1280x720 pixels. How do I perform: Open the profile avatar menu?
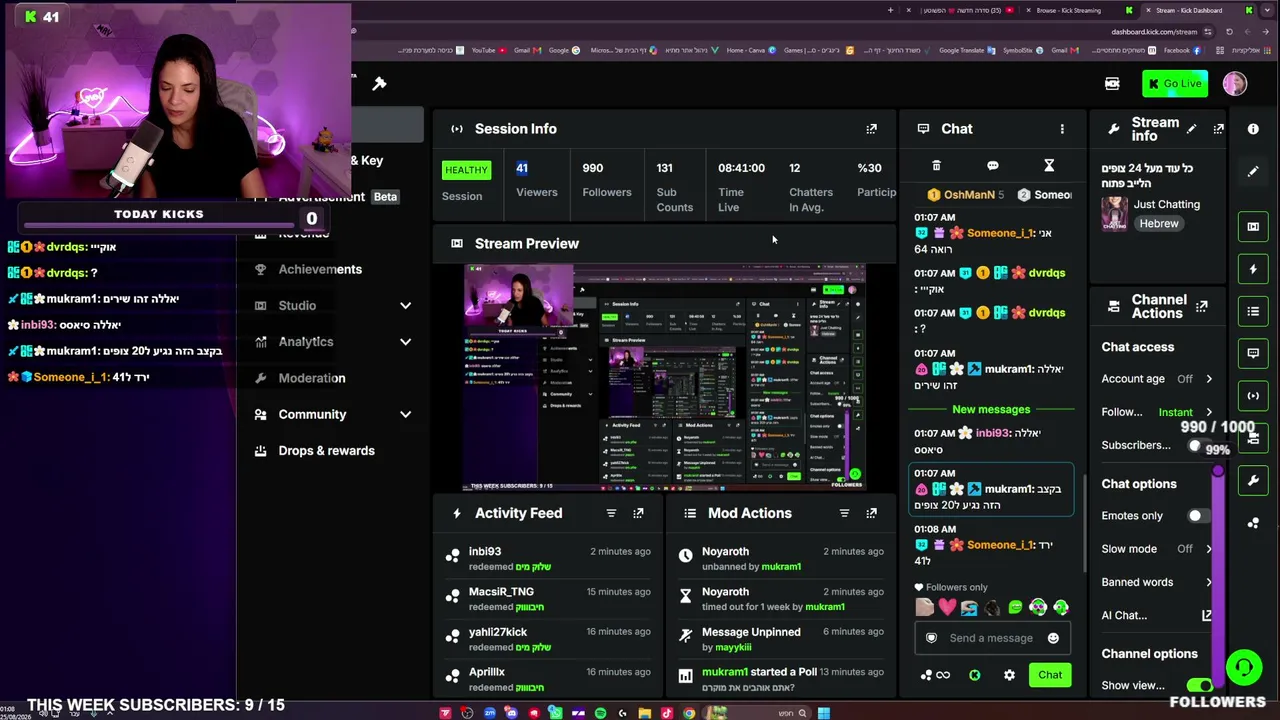pyautogui.click(x=1235, y=84)
